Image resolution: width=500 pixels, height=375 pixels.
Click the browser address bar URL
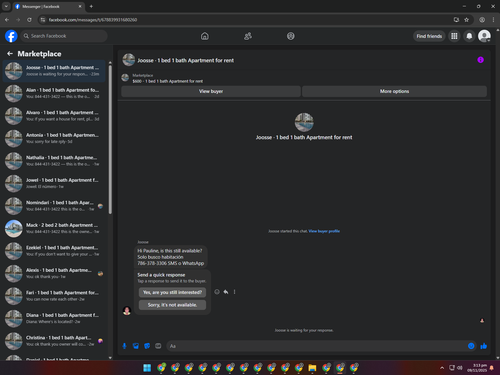click(93, 20)
